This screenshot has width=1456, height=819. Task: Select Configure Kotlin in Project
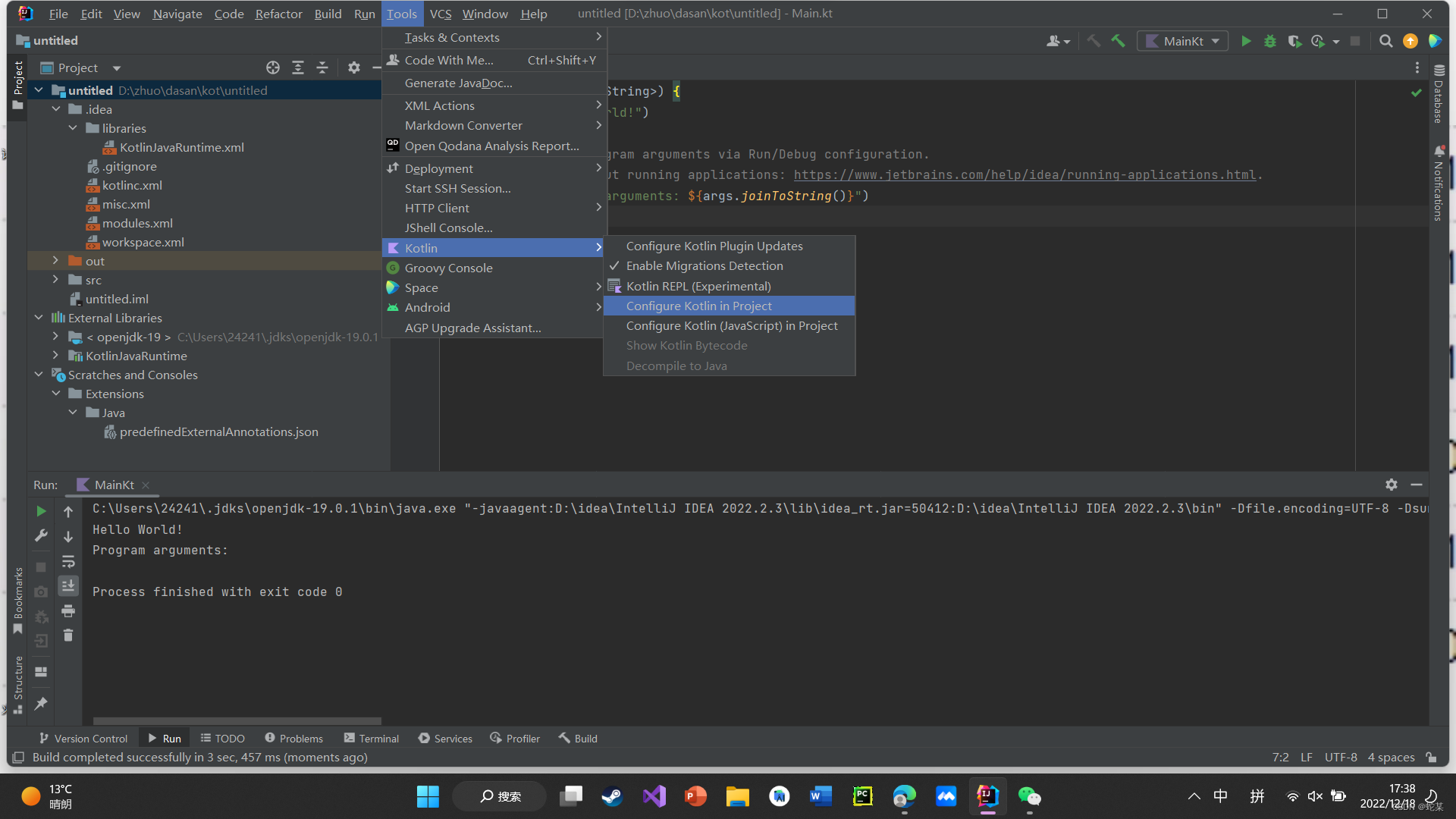coord(698,306)
